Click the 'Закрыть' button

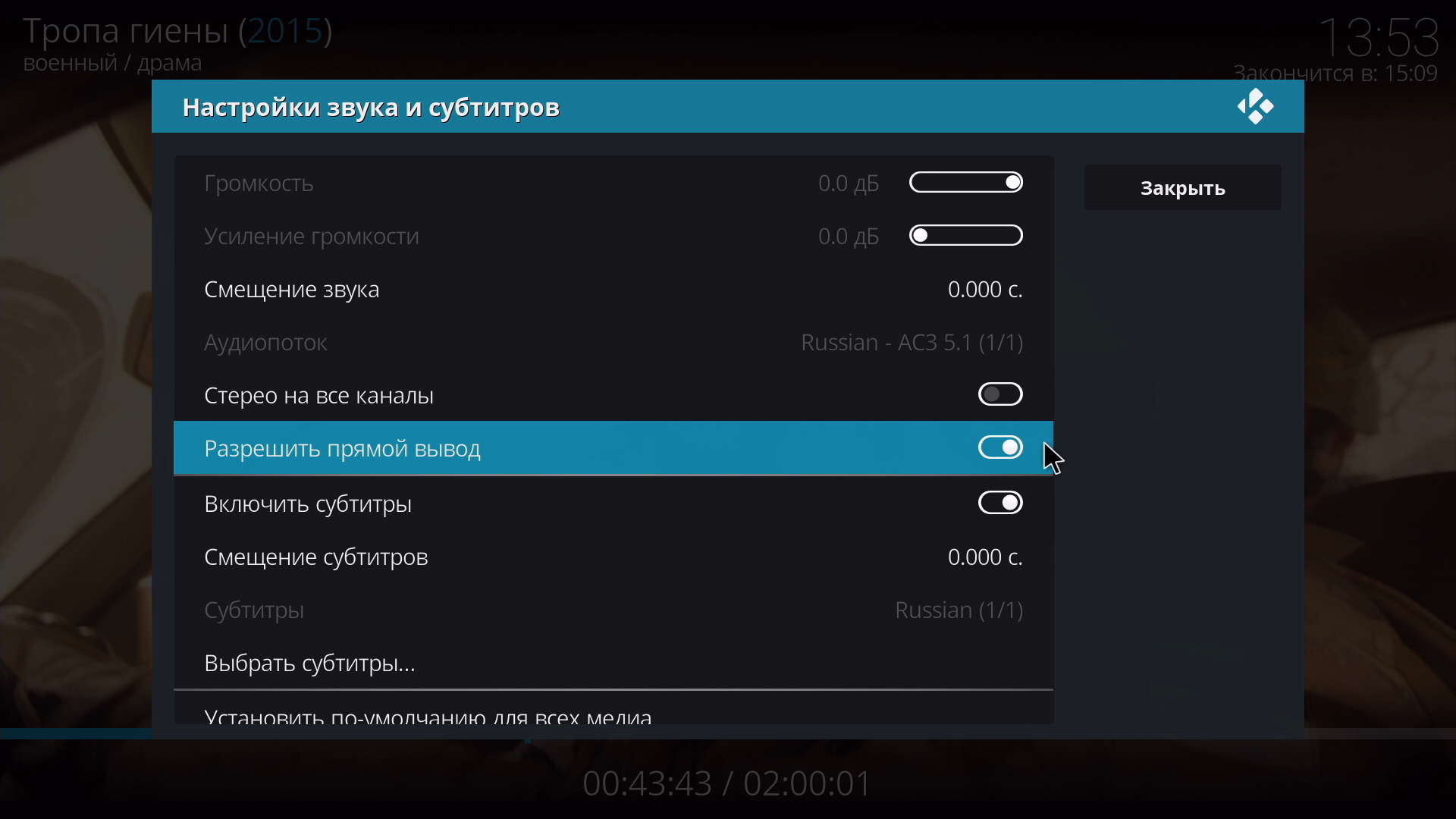[x=1182, y=188]
